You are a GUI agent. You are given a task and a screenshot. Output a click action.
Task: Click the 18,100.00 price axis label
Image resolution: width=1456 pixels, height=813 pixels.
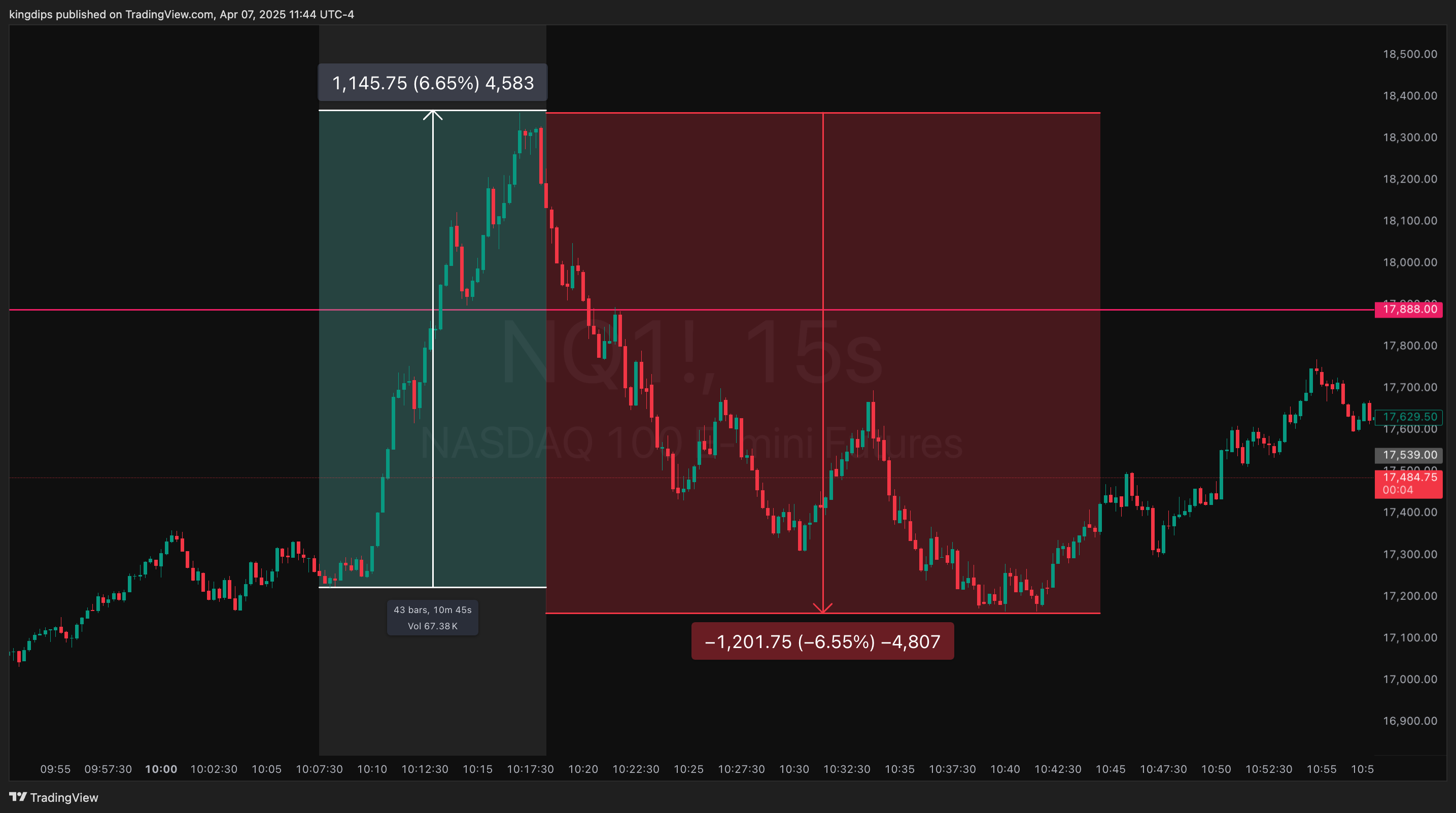click(1410, 220)
